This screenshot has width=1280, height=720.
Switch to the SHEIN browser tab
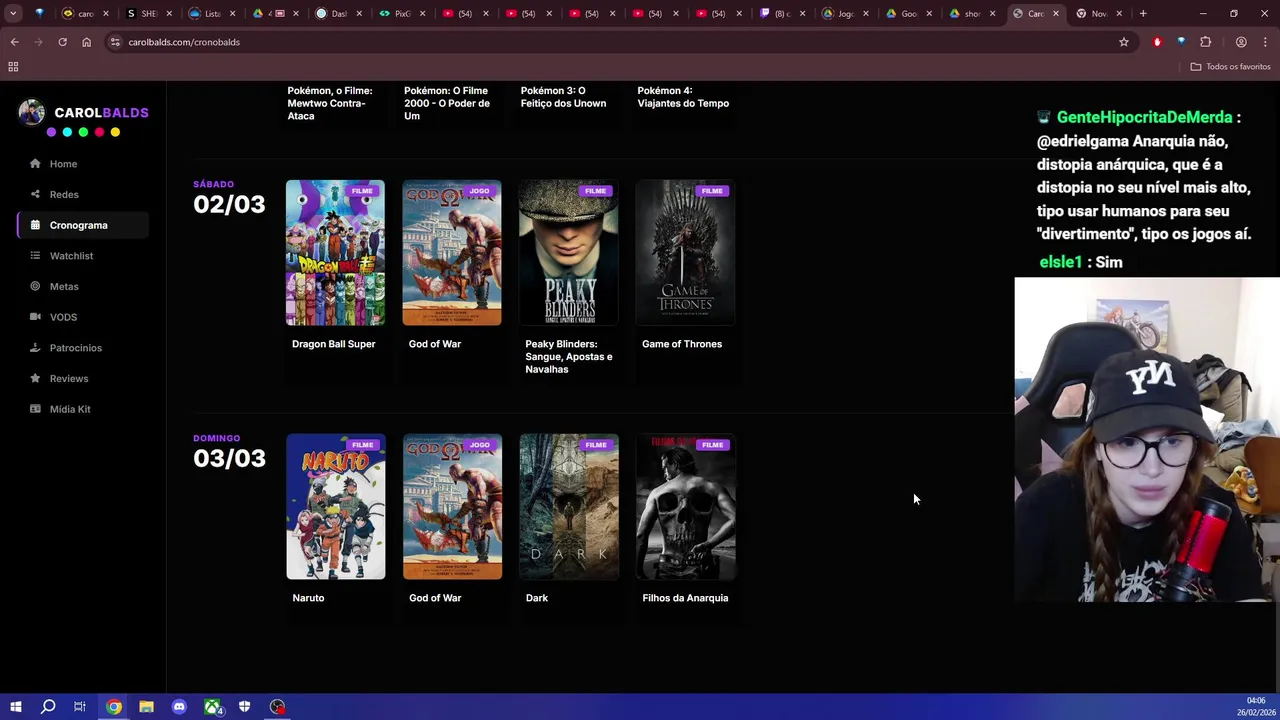tap(148, 13)
